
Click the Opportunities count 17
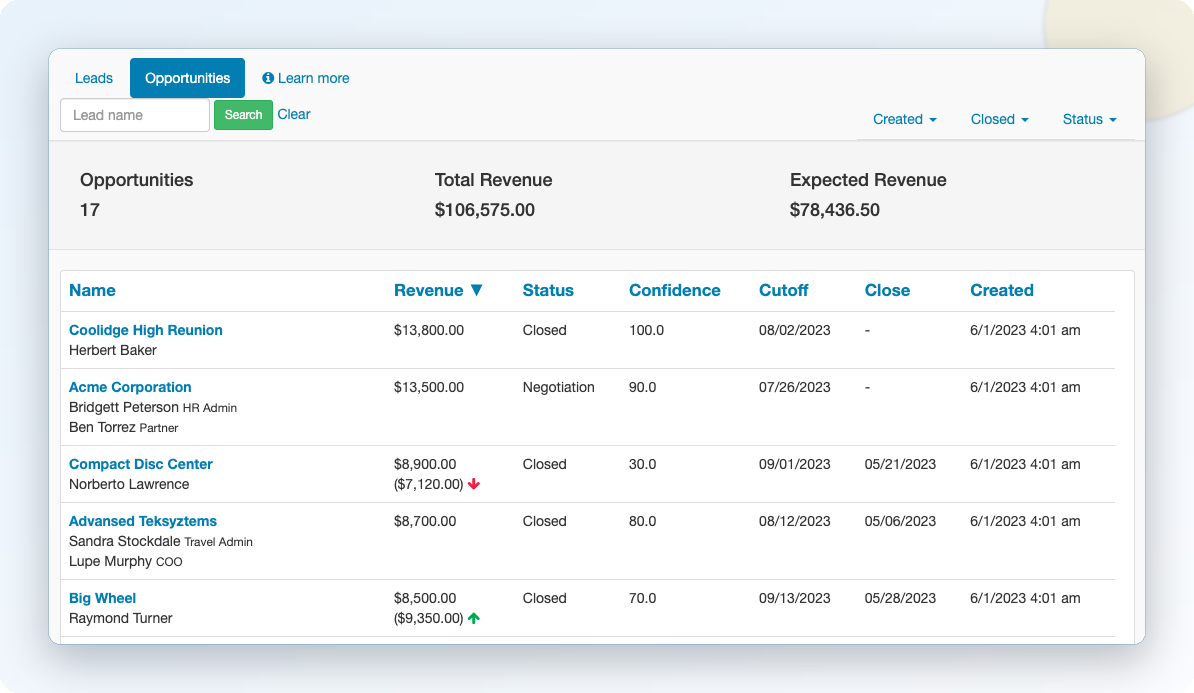click(x=90, y=209)
